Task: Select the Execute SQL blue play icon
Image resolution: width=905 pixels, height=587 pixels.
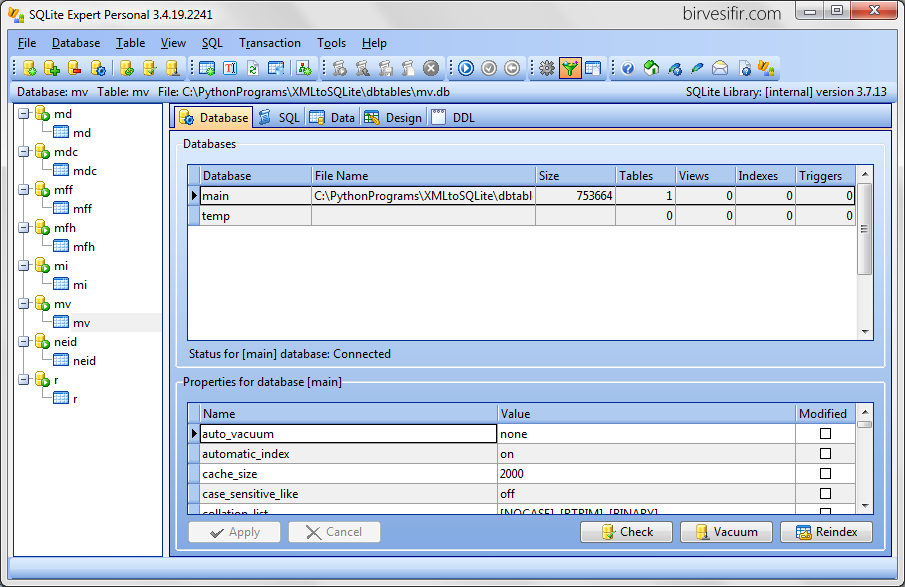Action: pyautogui.click(x=465, y=68)
